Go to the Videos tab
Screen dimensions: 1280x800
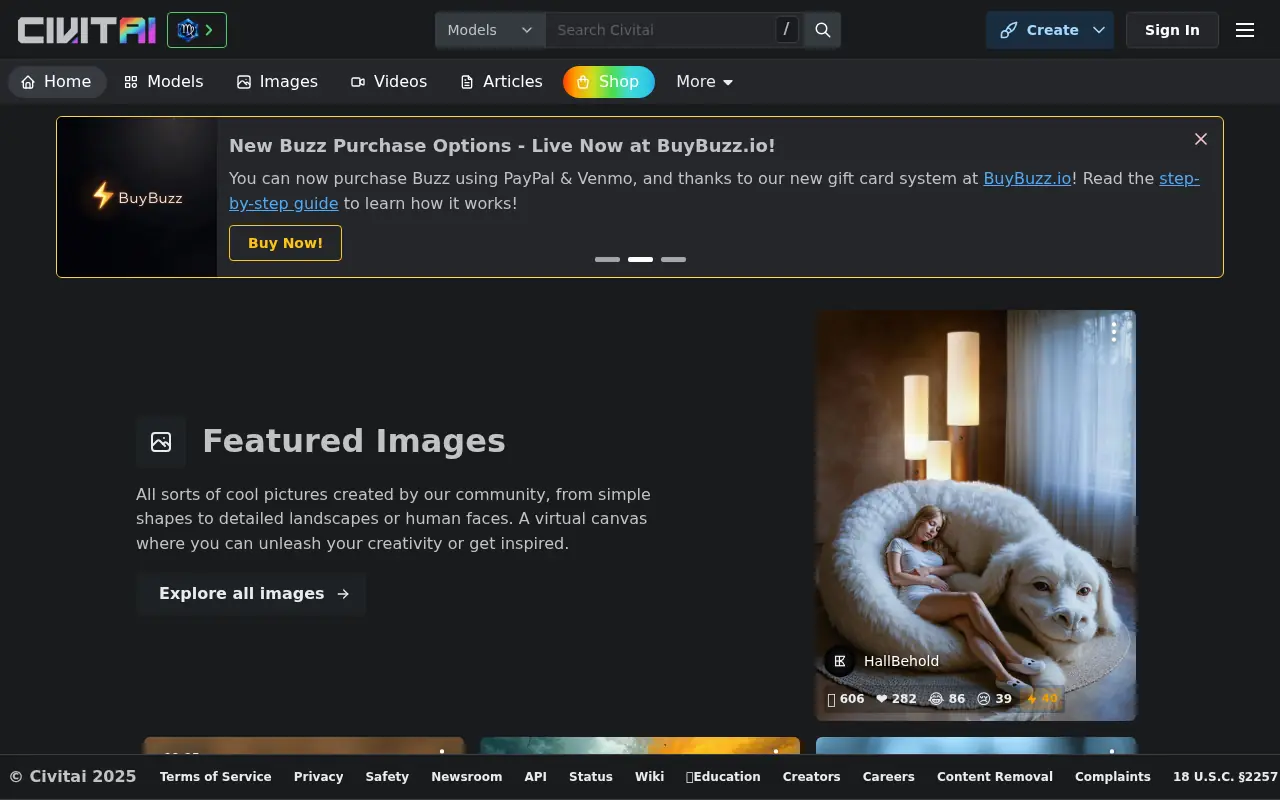coord(389,82)
